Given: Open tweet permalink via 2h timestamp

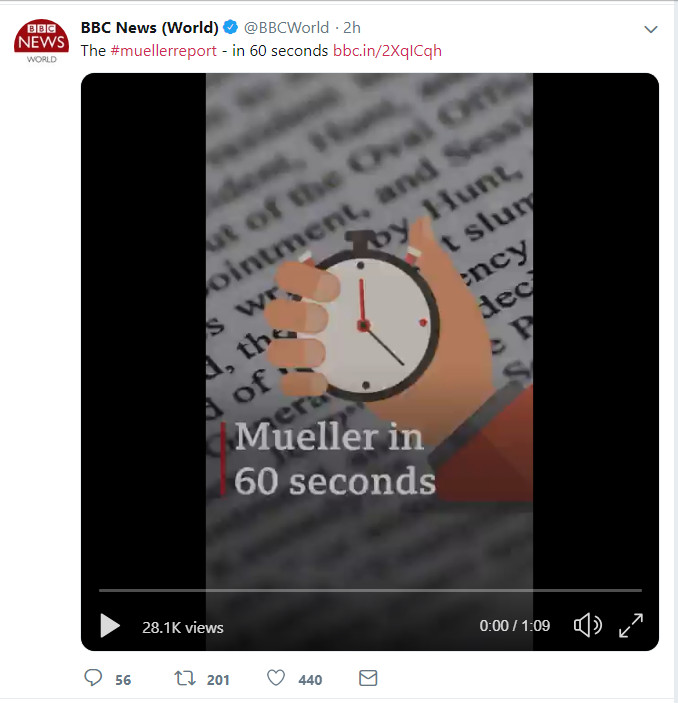Looking at the screenshot, I should [x=352, y=28].
